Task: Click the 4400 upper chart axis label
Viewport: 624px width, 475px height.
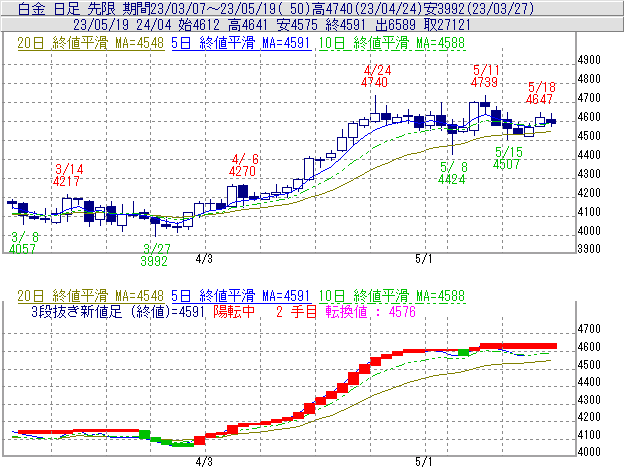Action: tap(589, 155)
